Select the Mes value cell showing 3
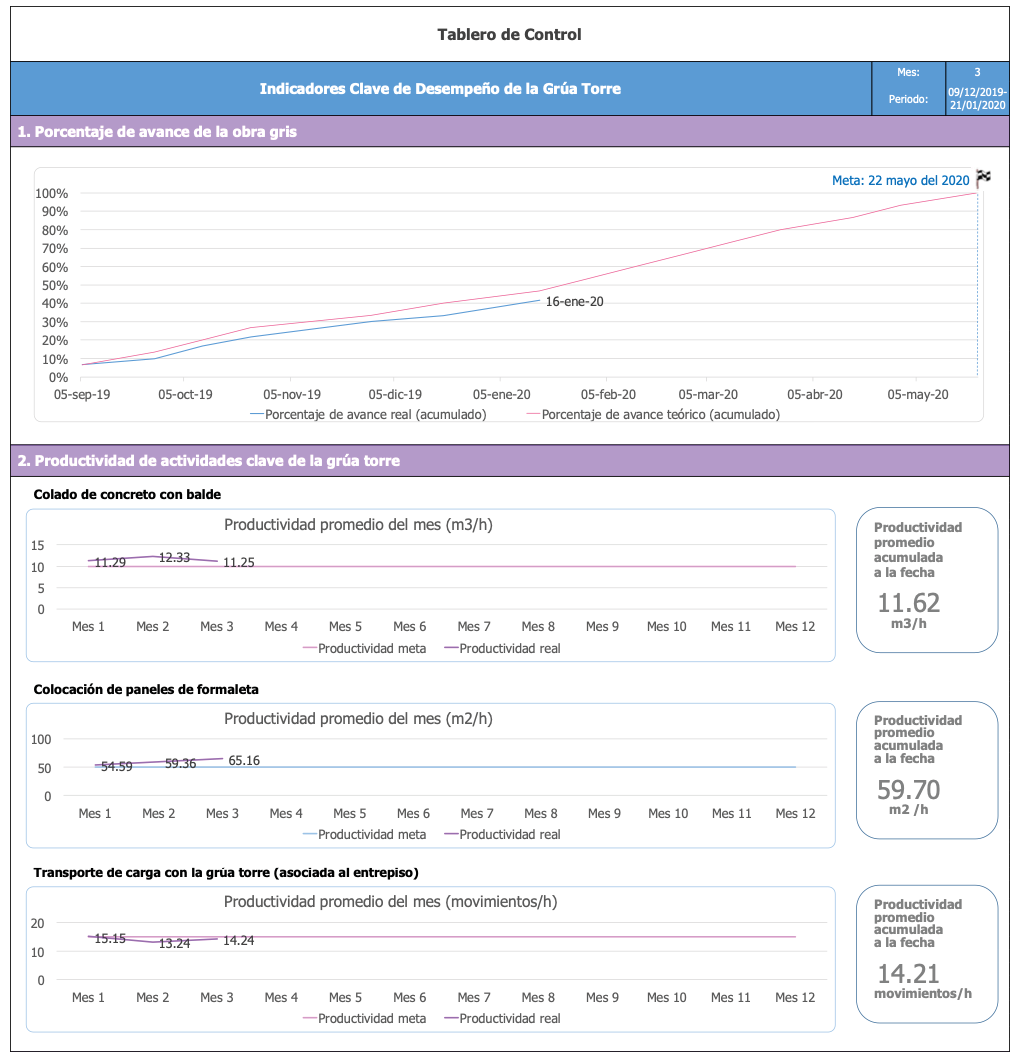1014x1058 pixels. (x=977, y=72)
